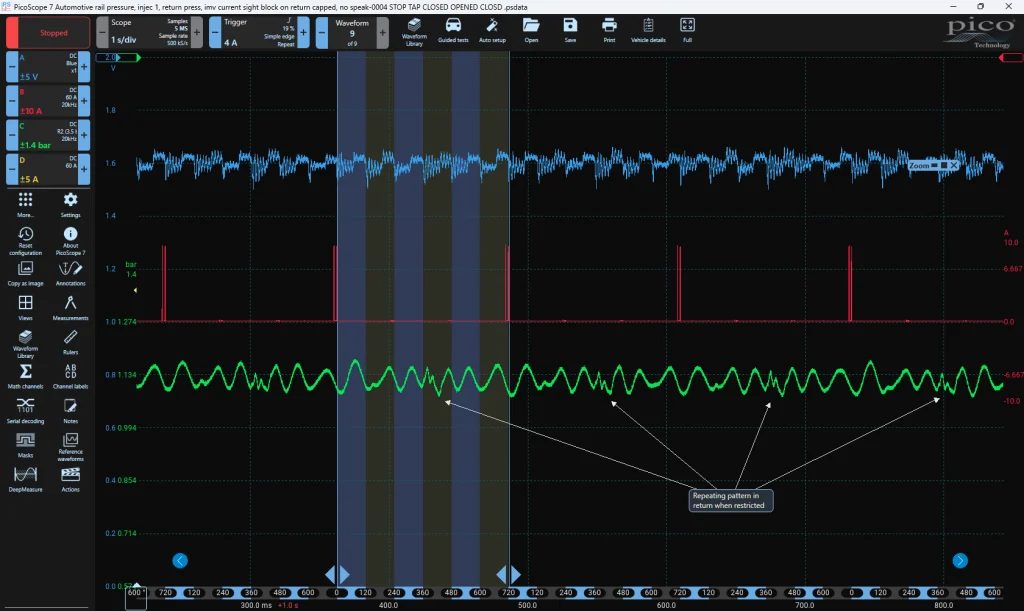Viewport: 1024px width, 611px height.
Task: Click blue left arrow for previous waveform
Action: click(180, 561)
